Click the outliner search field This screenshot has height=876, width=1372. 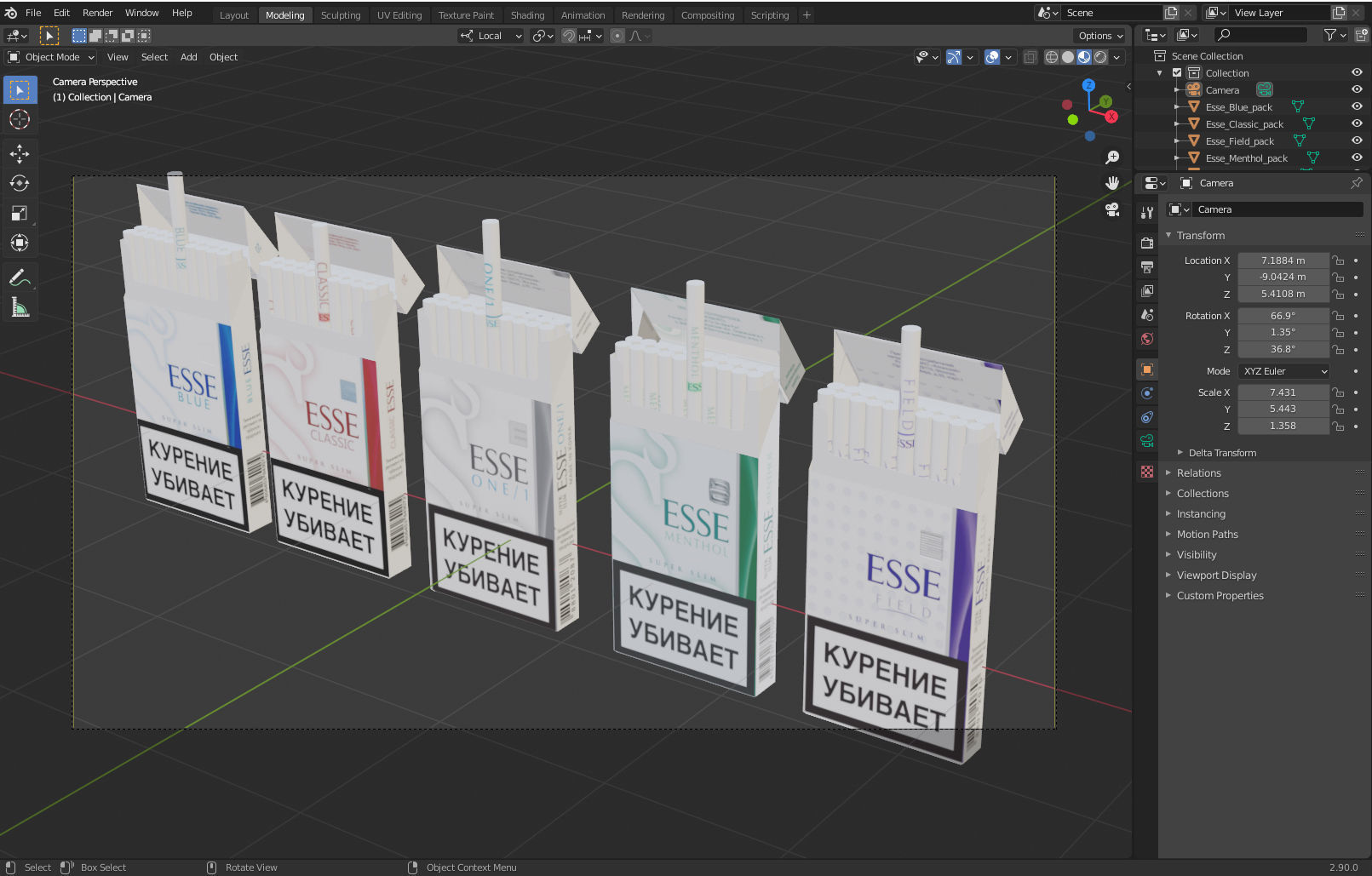[x=1260, y=35]
